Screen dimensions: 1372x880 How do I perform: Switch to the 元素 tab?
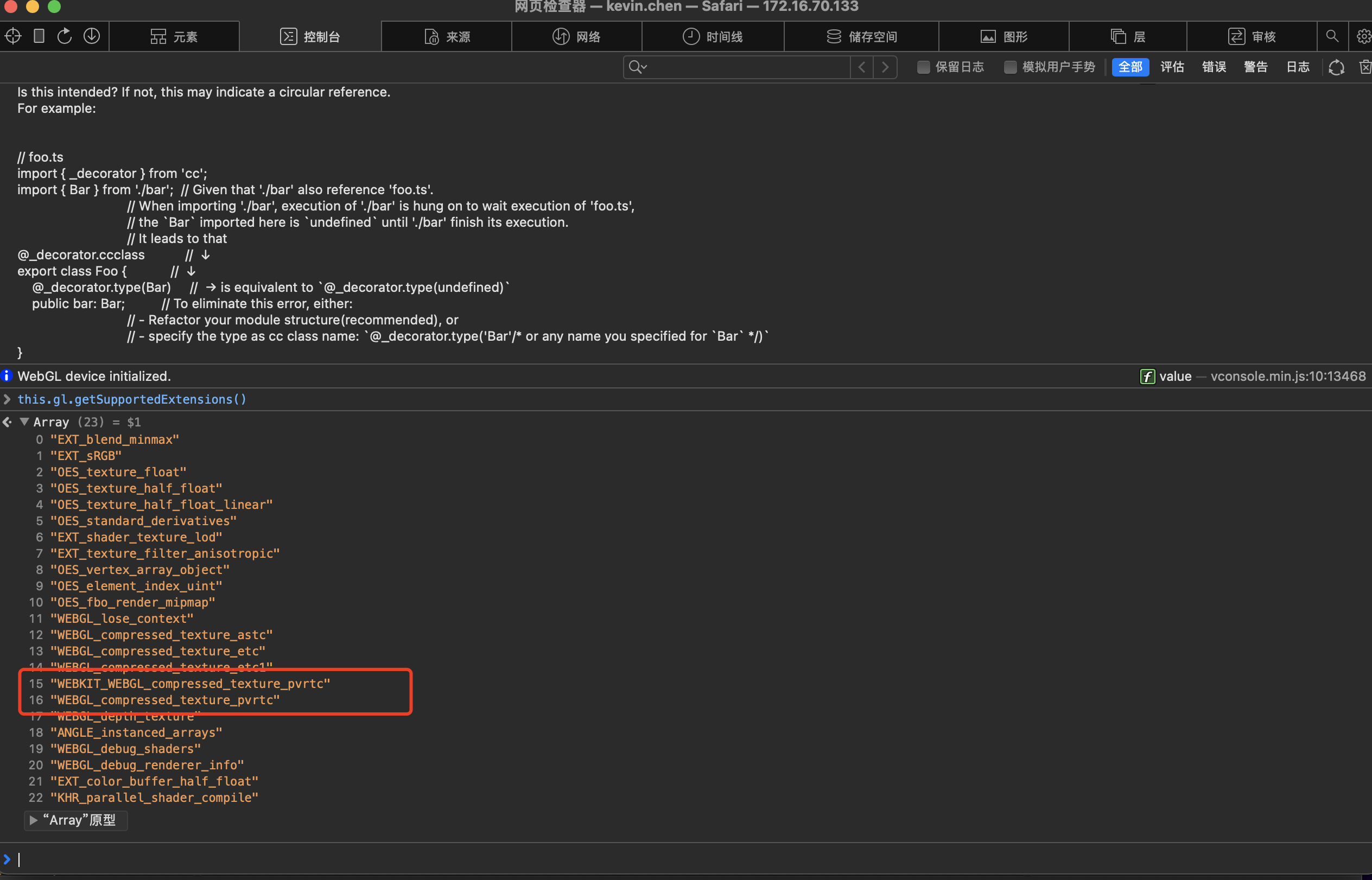[x=174, y=36]
